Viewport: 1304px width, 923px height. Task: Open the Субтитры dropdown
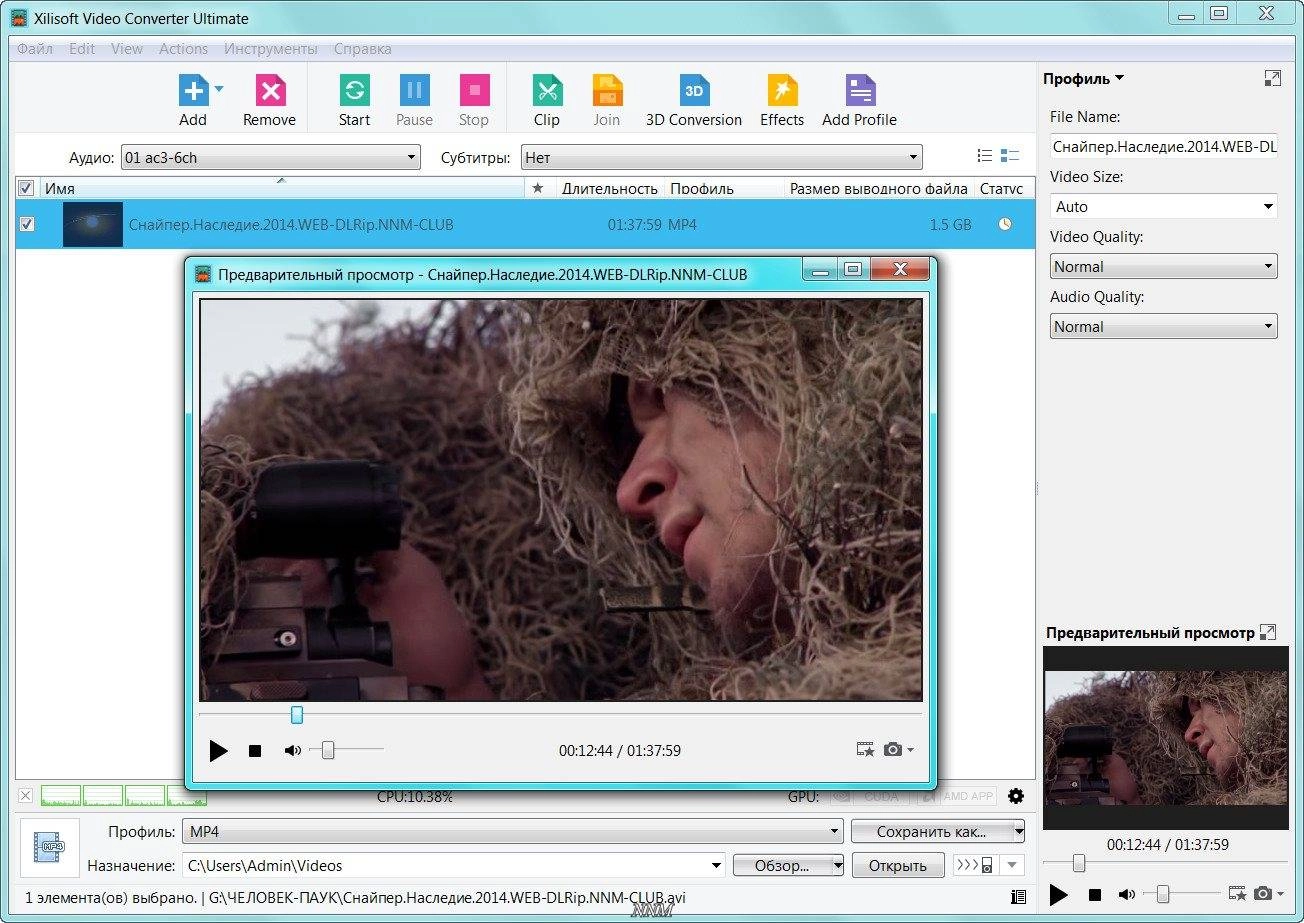tap(721, 157)
